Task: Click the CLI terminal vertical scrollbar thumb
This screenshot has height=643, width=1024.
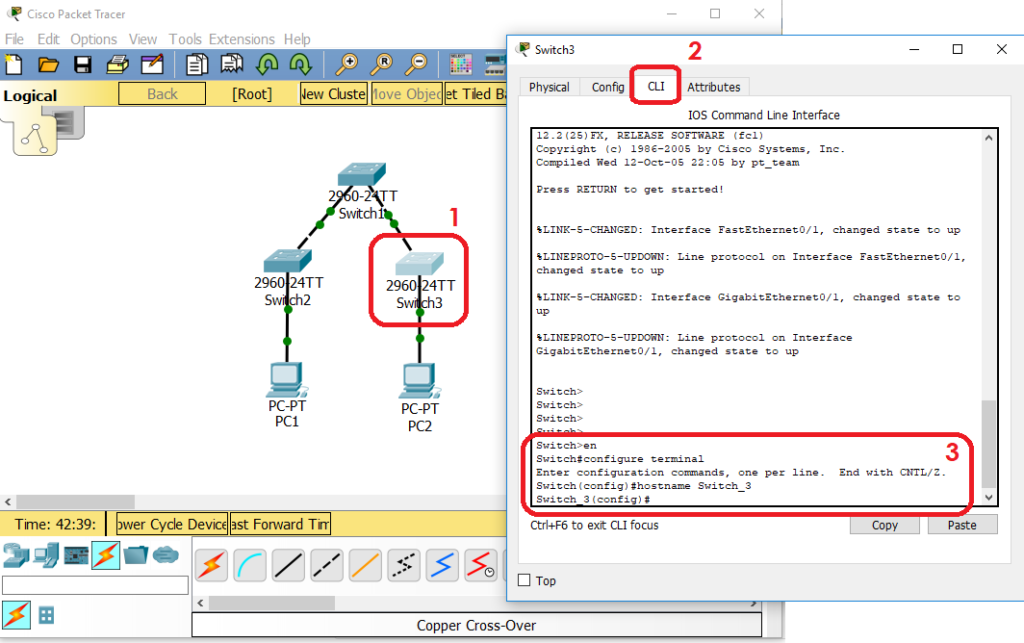Action: [x=989, y=443]
